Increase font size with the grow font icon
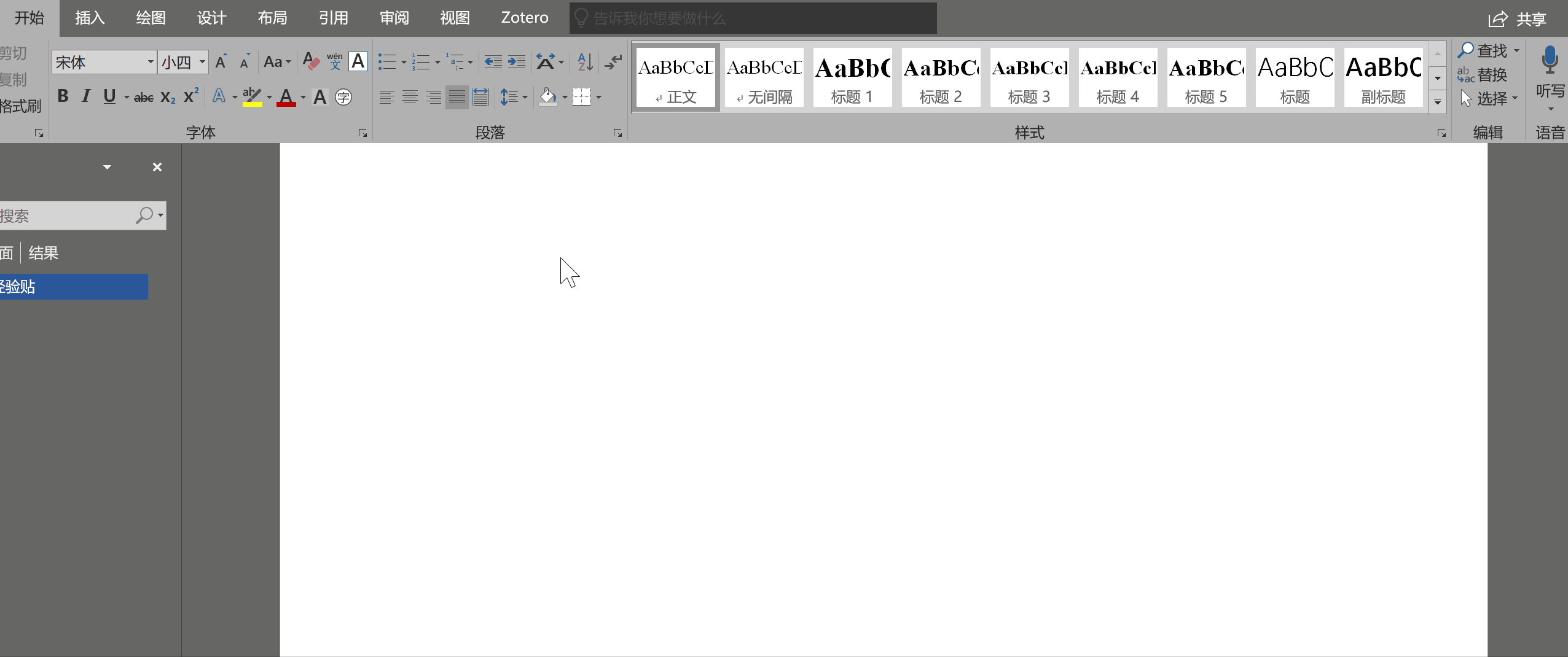This screenshot has height=657, width=1568. [x=221, y=61]
